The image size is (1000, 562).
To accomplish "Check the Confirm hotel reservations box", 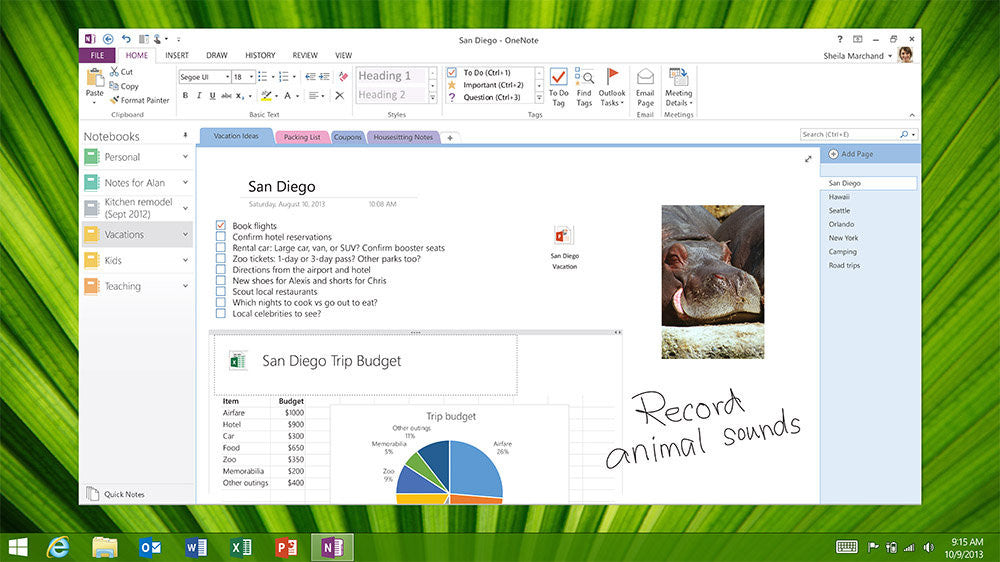I will point(221,237).
